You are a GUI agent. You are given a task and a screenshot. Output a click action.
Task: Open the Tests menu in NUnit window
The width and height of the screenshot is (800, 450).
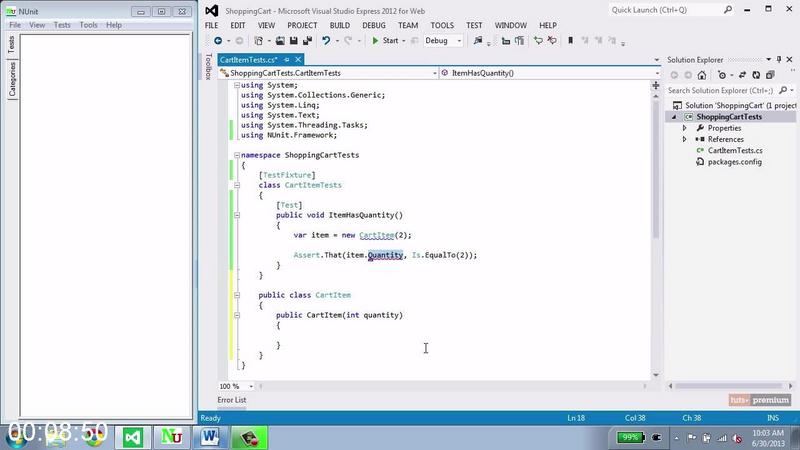pyautogui.click(x=62, y=24)
